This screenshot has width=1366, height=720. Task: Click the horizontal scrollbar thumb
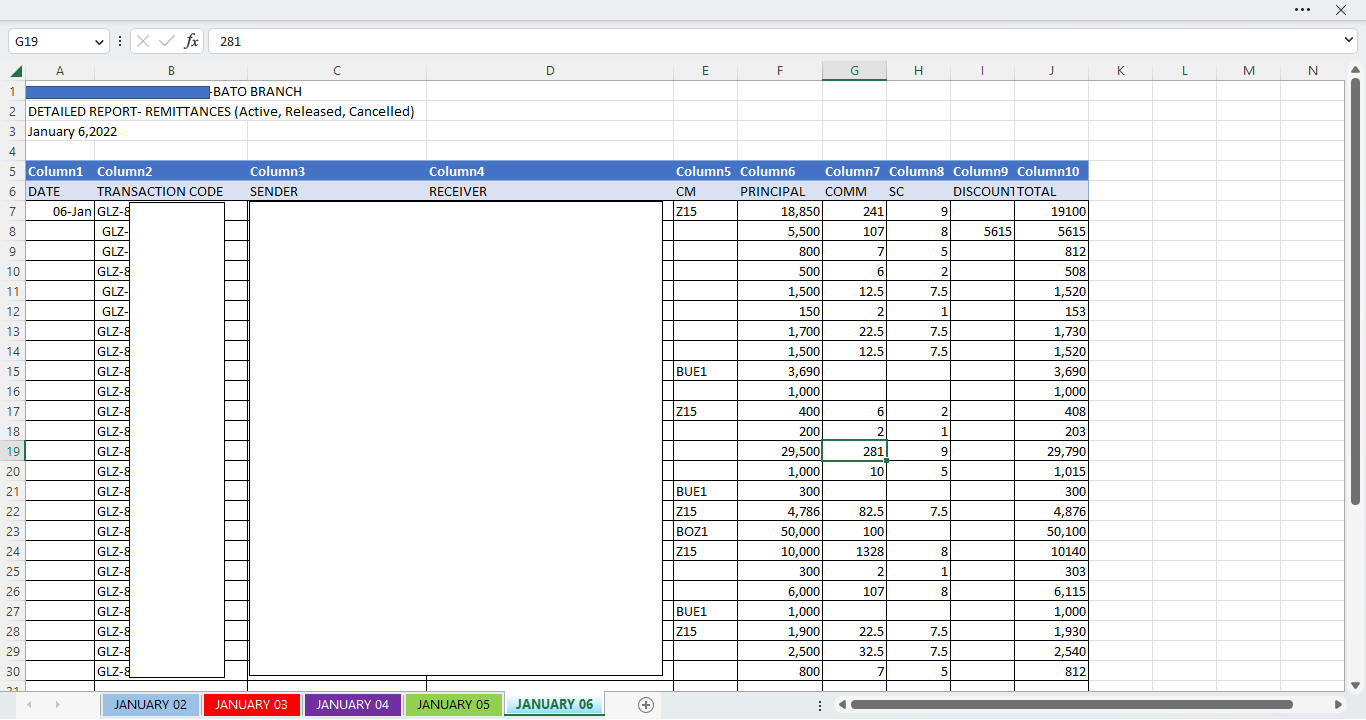click(1072, 705)
